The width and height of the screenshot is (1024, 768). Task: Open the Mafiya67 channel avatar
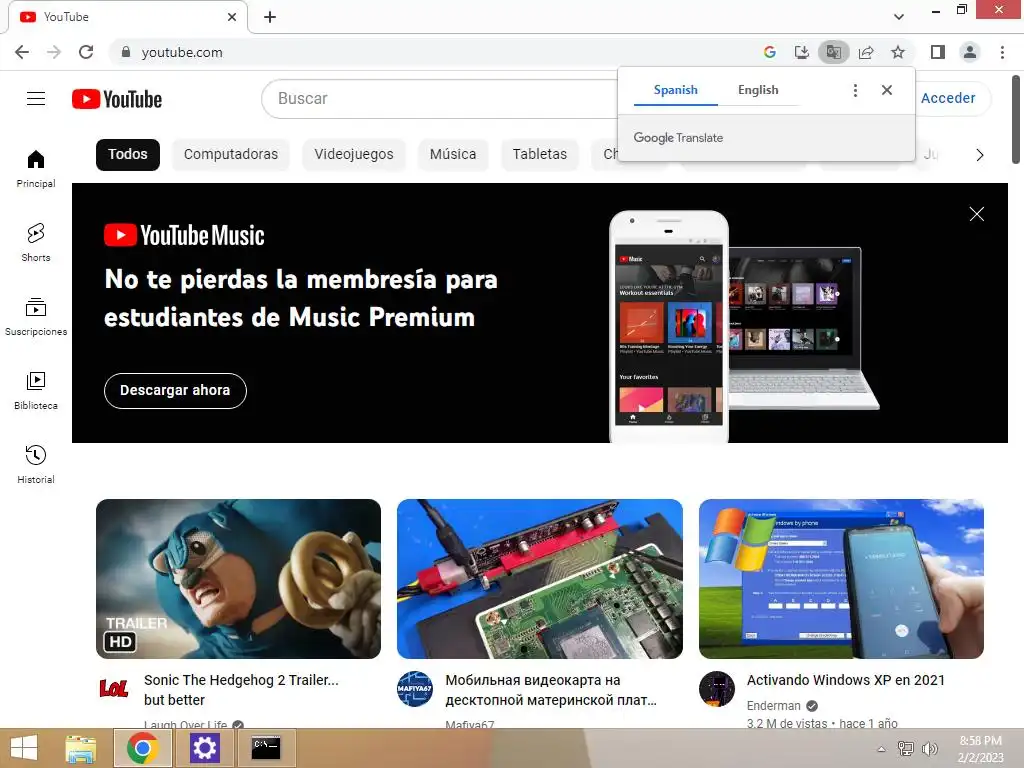(x=415, y=688)
